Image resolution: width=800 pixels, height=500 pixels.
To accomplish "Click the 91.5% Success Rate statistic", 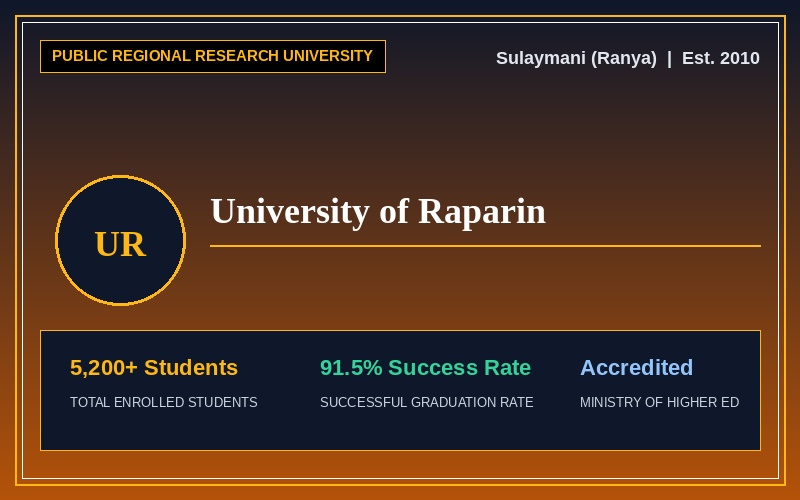I will pyautogui.click(x=426, y=368).
